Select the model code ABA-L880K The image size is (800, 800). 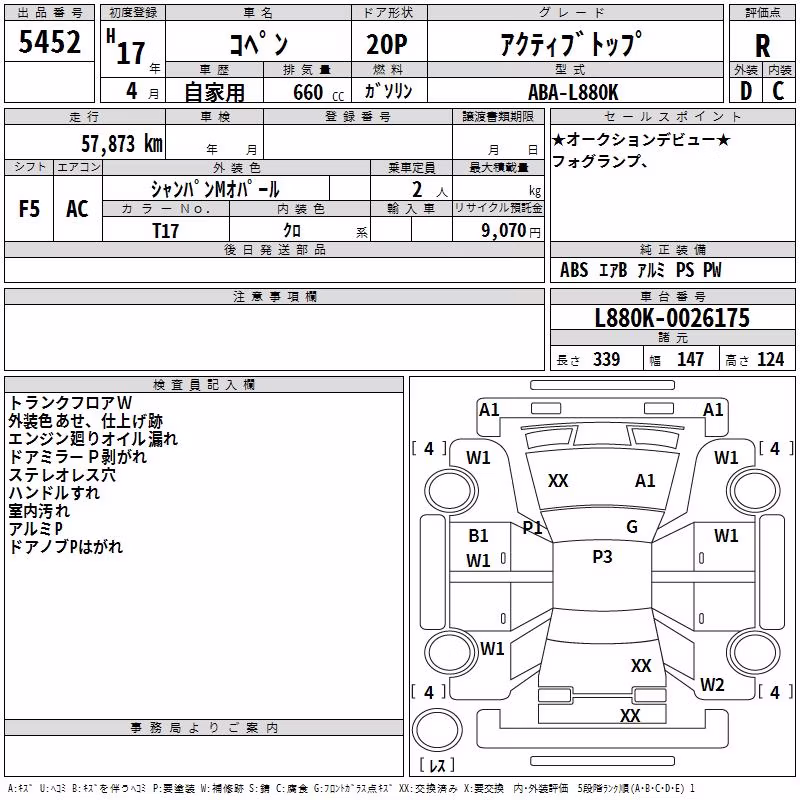pos(572,92)
